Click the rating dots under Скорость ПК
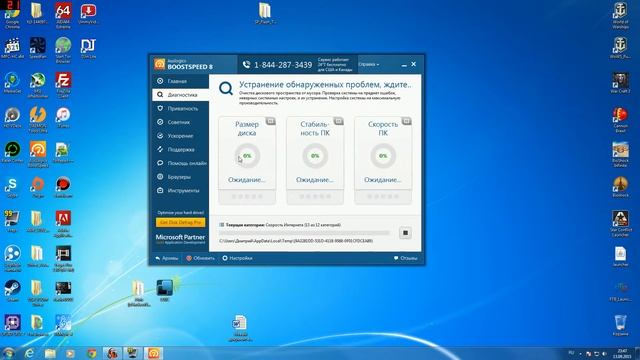 coord(383,197)
